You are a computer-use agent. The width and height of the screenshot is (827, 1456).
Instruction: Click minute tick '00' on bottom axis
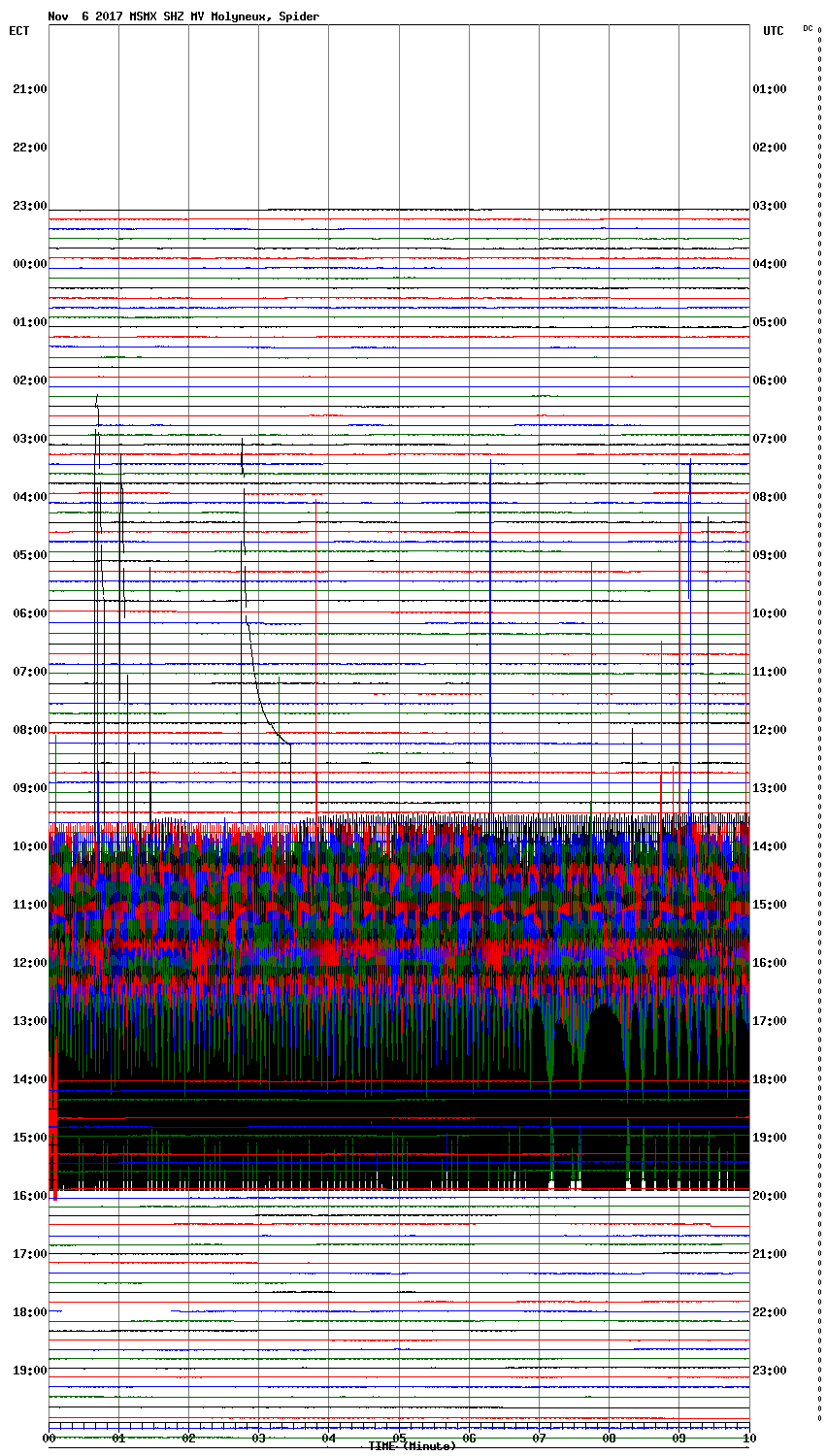pos(49,1439)
